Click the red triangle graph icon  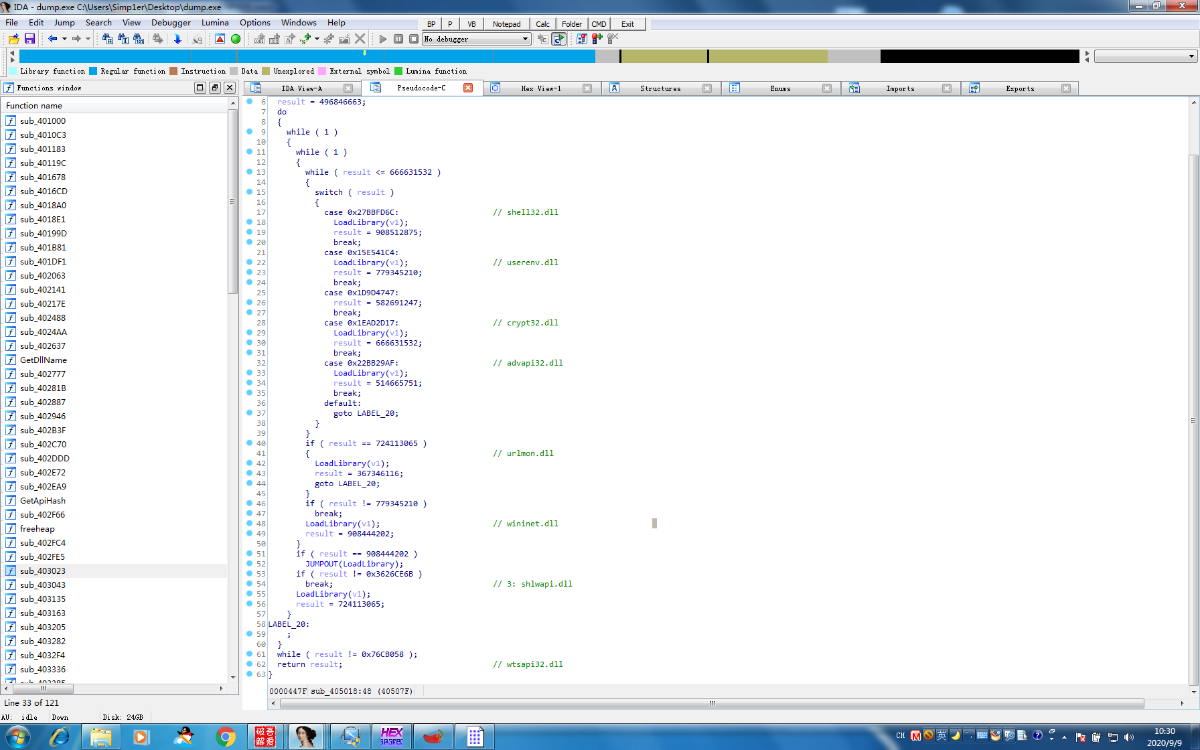pos(220,39)
